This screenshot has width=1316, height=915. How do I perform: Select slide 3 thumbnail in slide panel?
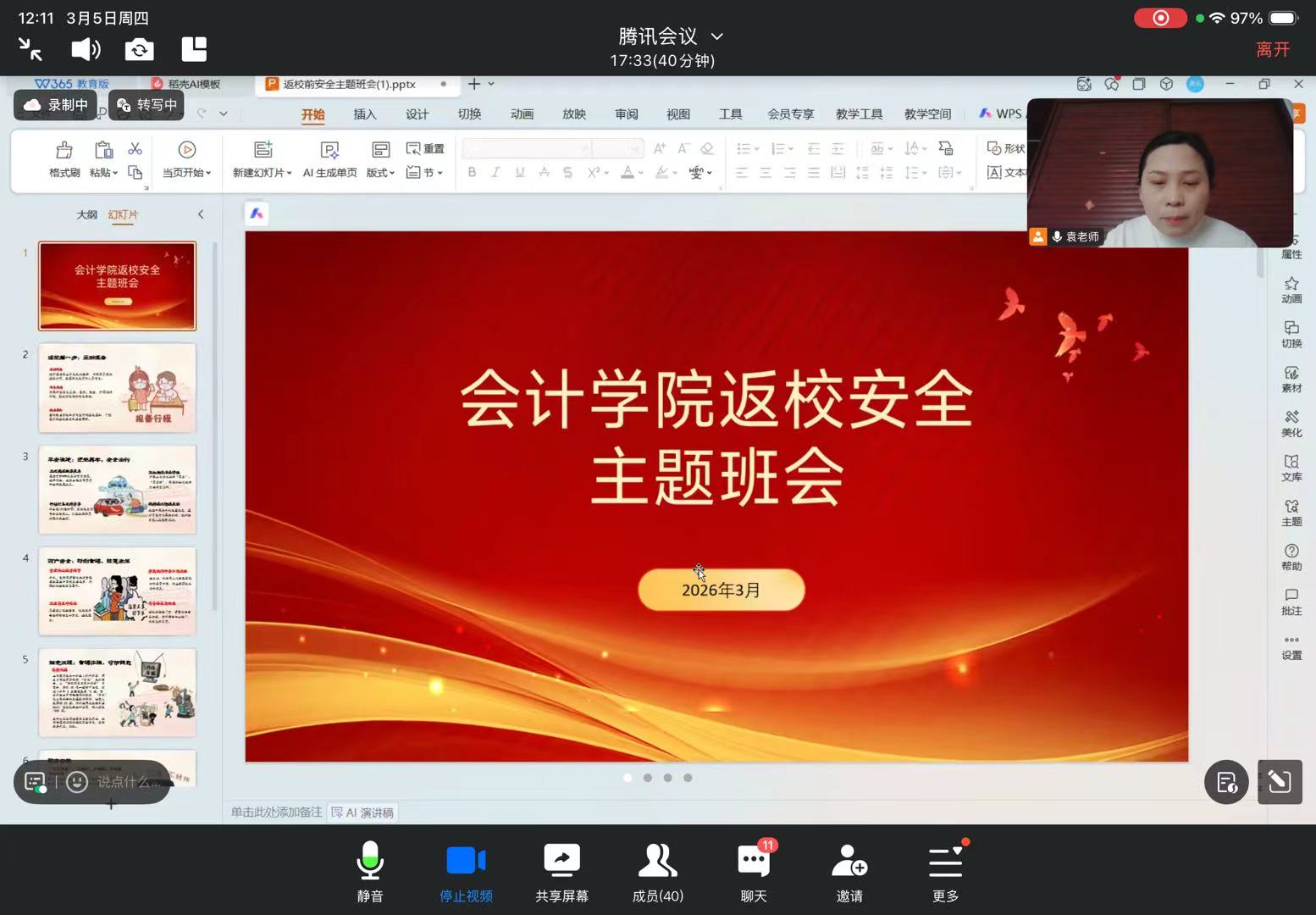[117, 489]
